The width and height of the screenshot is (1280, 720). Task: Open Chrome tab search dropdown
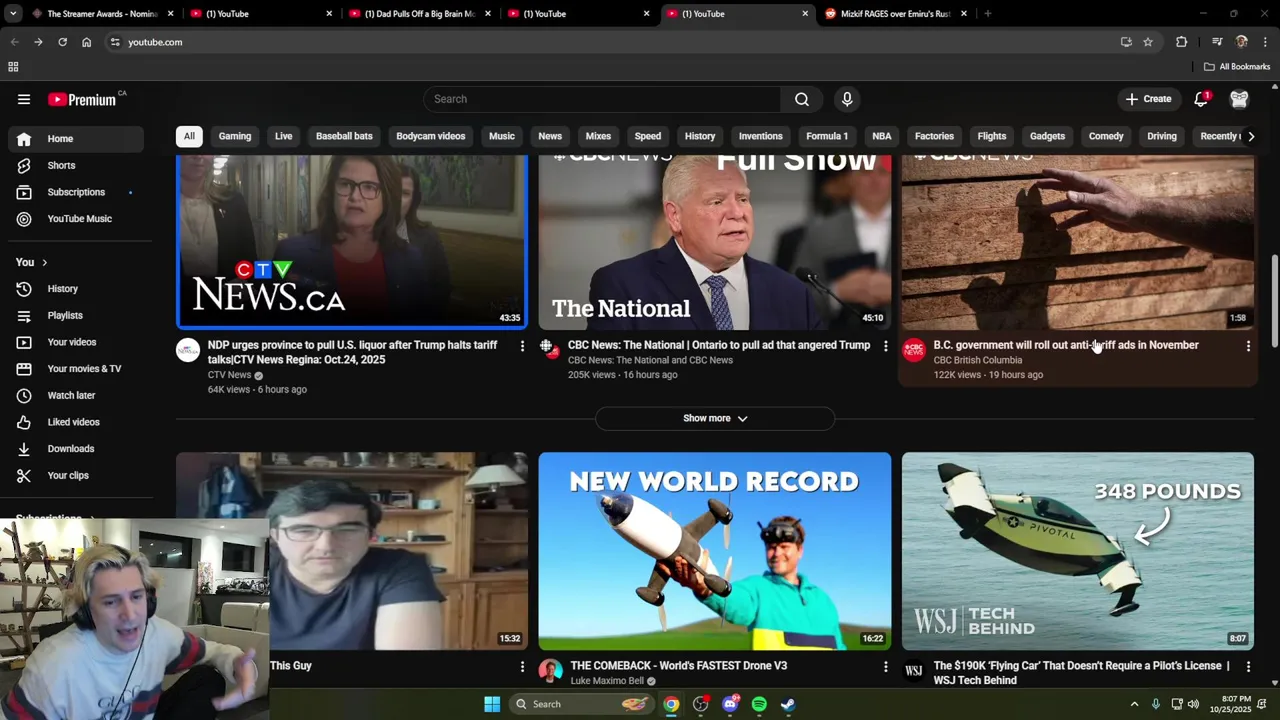[13, 14]
